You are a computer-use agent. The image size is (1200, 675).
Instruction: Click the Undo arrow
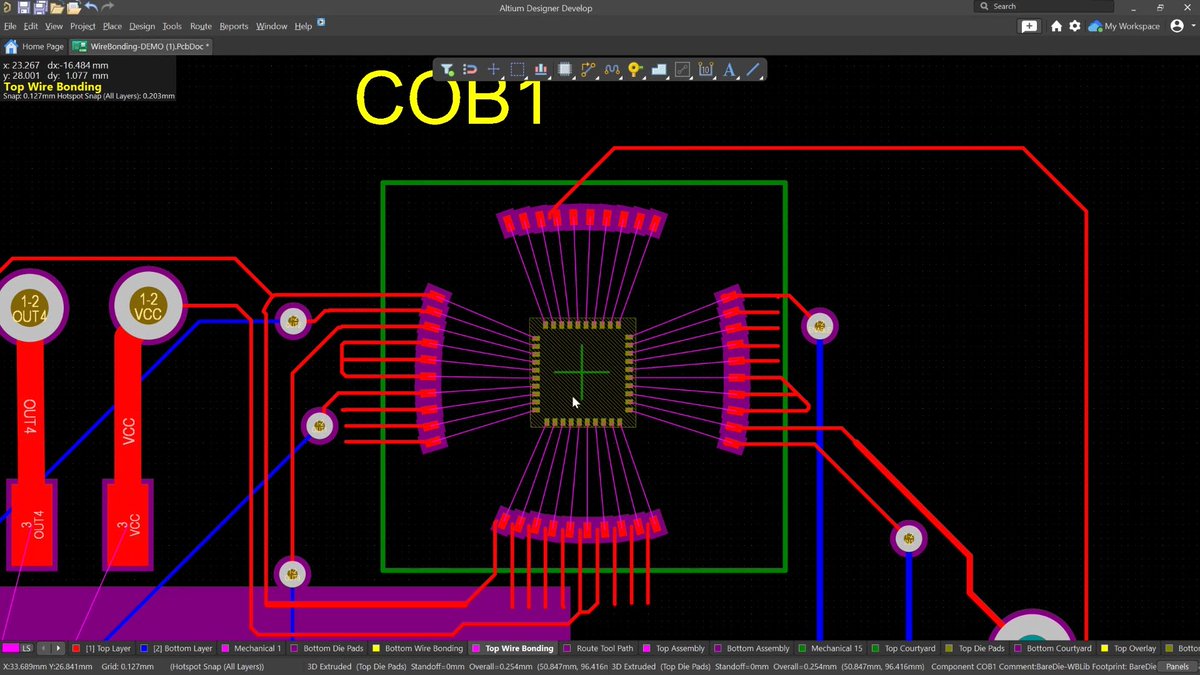(x=91, y=8)
